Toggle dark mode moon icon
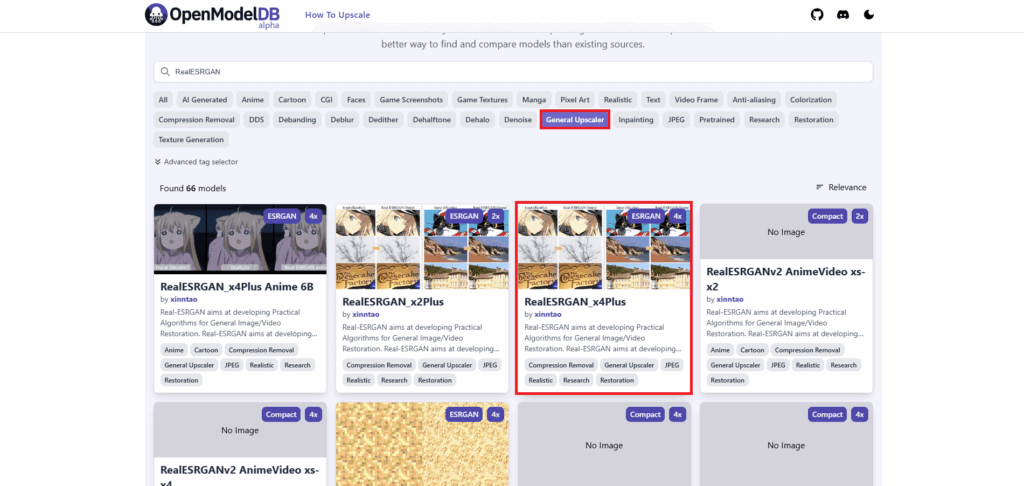The image size is (1024, 486). pos(869,15)
